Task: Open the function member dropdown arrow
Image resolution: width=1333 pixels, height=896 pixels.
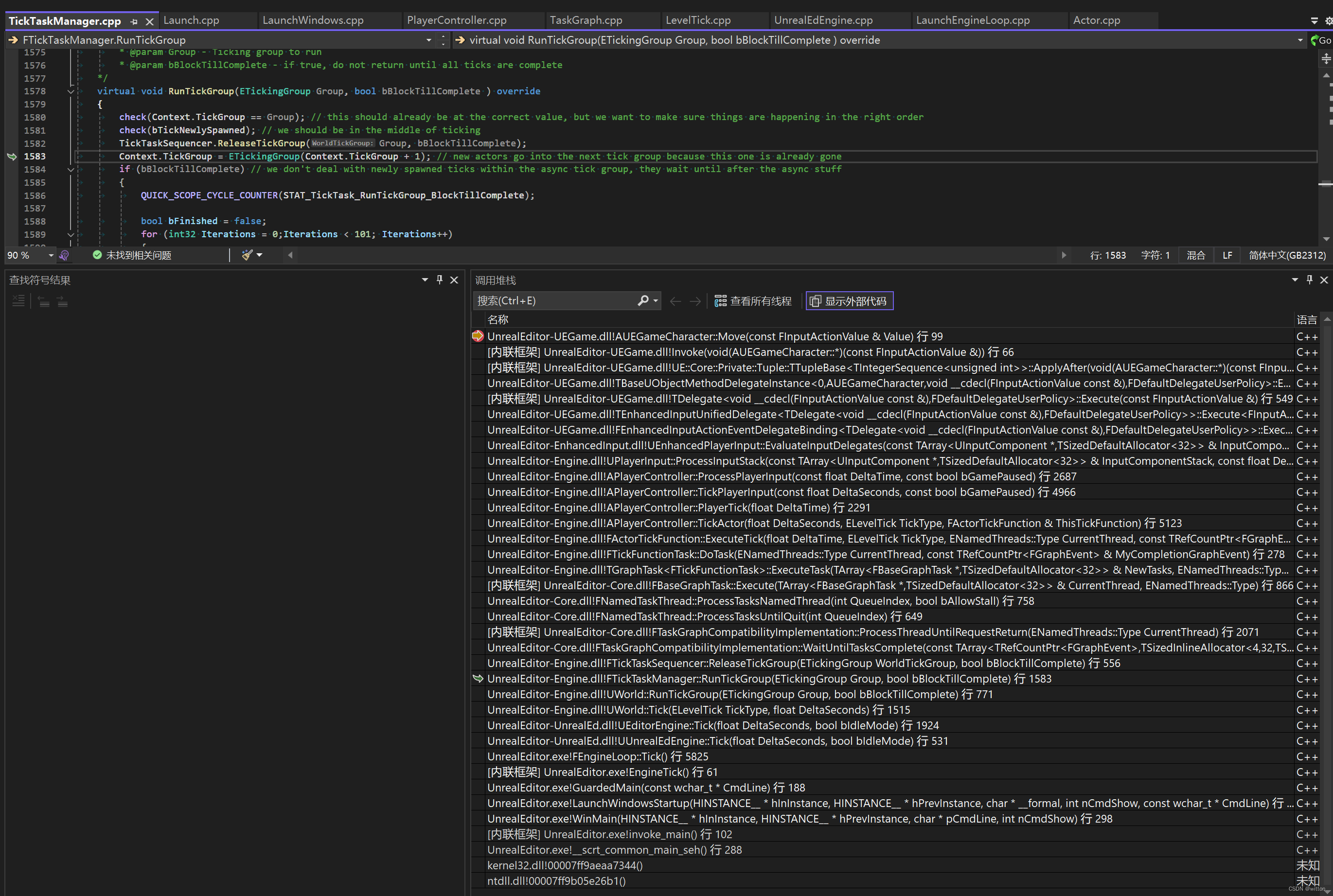Action: pos(1299,40)
